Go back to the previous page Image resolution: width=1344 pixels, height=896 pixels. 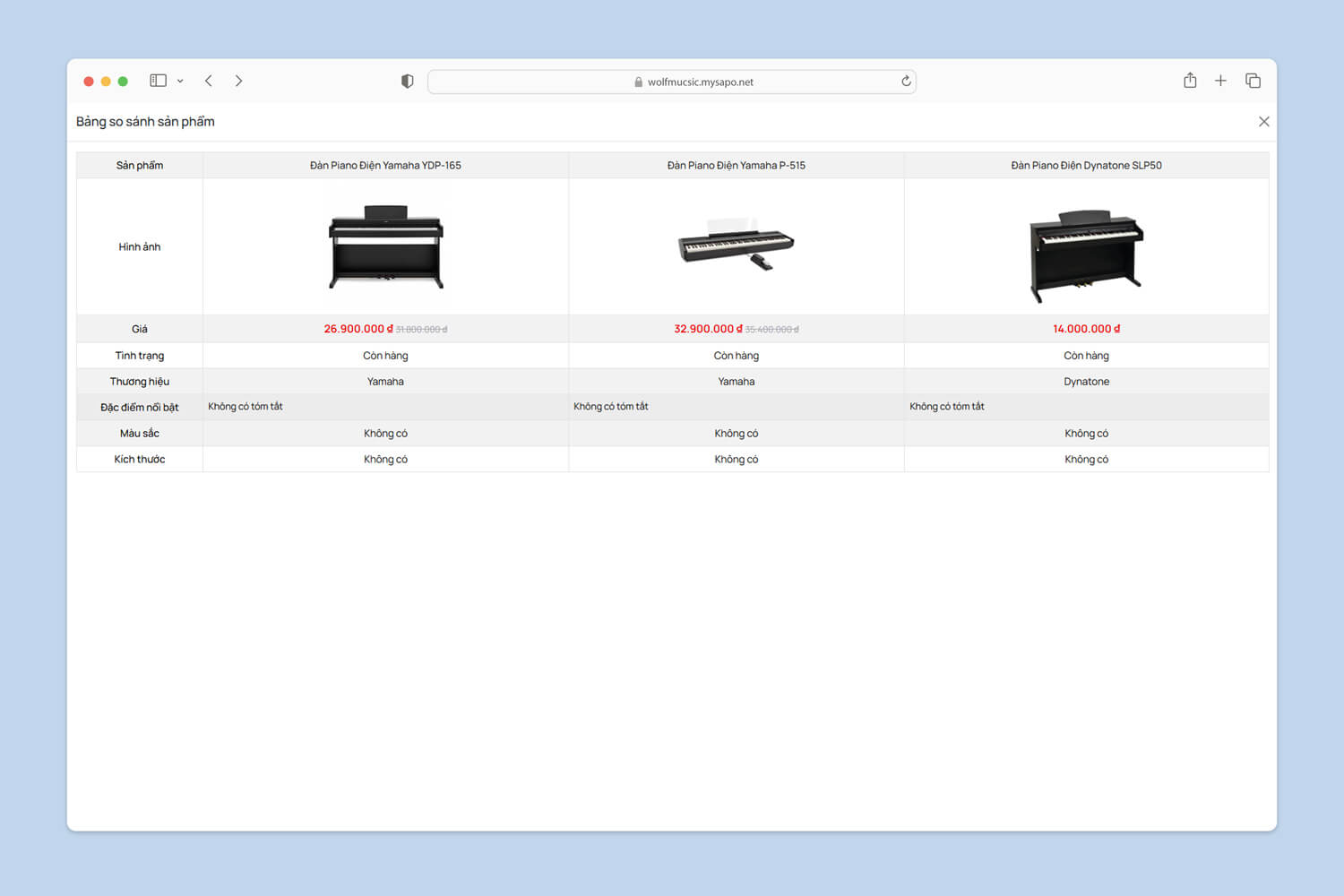pos(209,81)
